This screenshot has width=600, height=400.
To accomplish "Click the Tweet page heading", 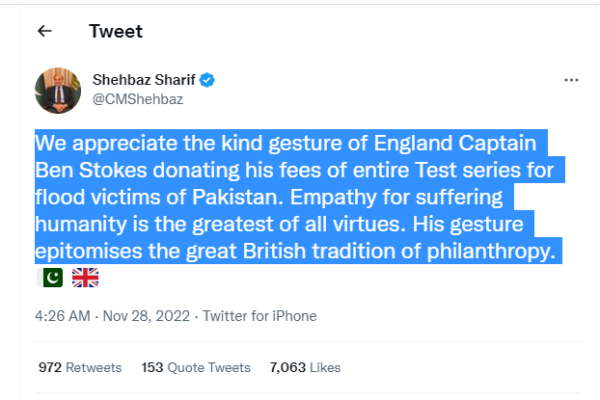I will 116,31.
